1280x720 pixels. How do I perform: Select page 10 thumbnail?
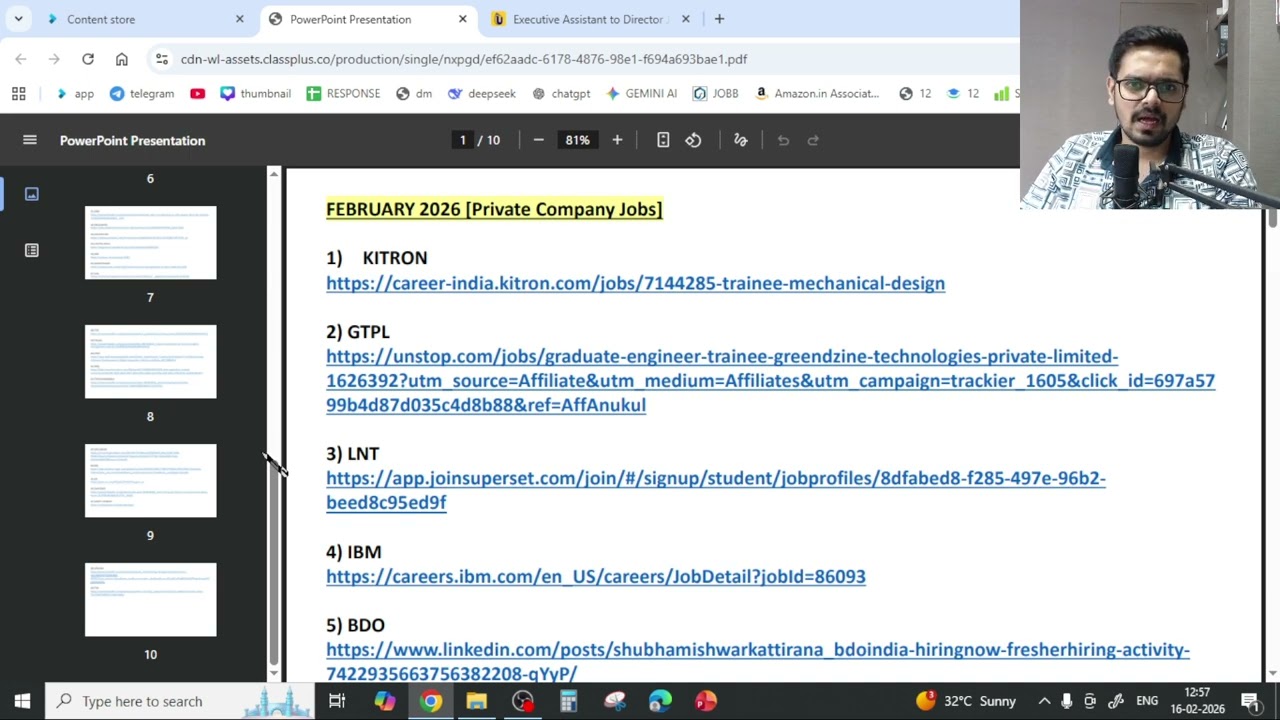pyautogui.click(x=150, y=600)
